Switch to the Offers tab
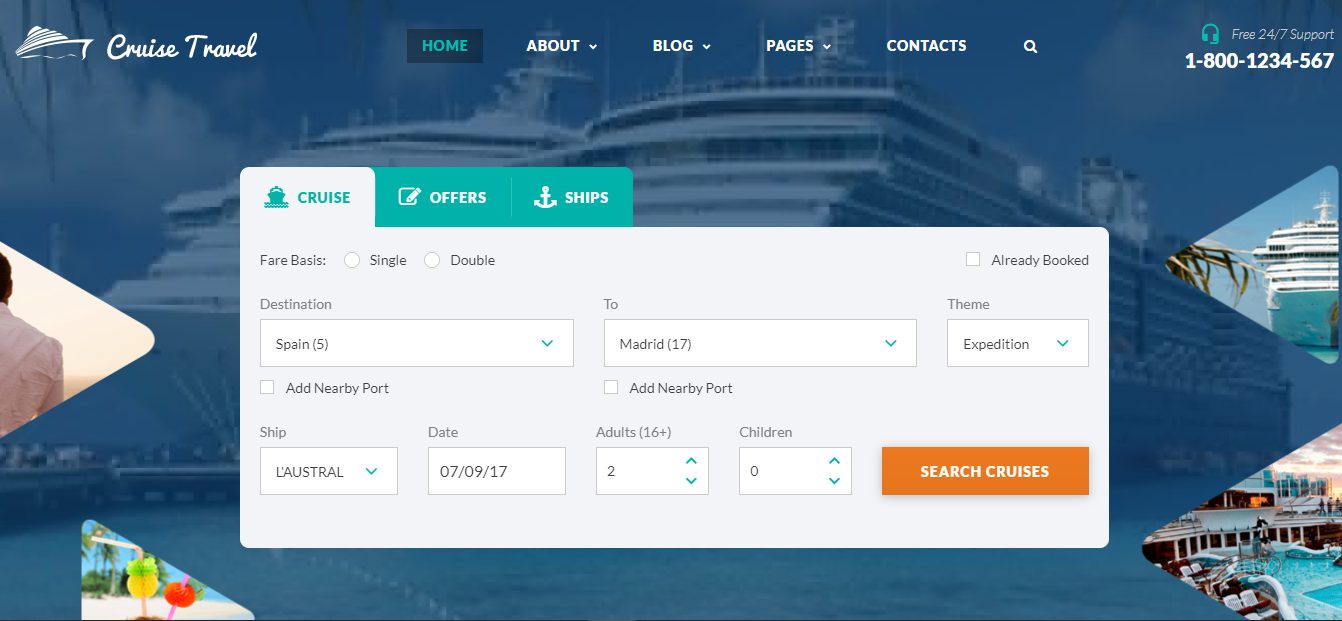 click(442, 197)
